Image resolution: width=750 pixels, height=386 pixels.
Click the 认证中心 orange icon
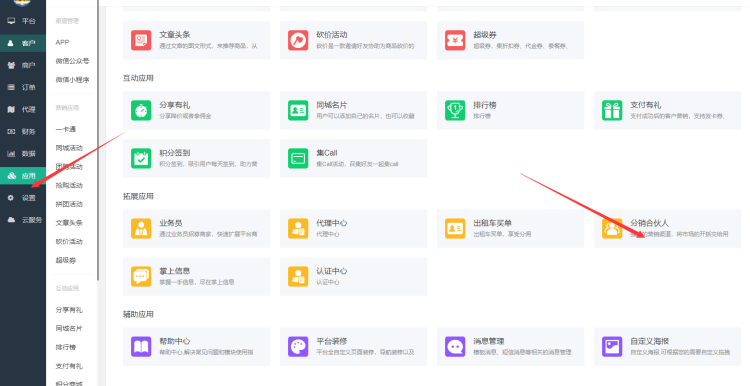(298, 276)
